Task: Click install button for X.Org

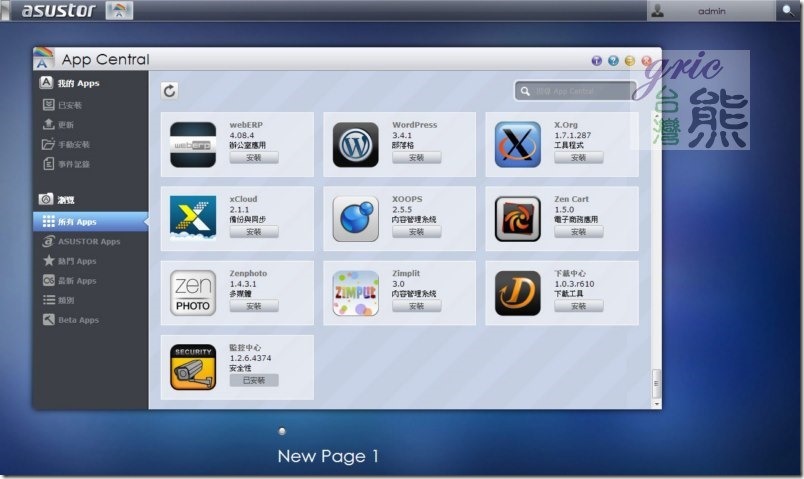Action: click(x=578, y=157)
